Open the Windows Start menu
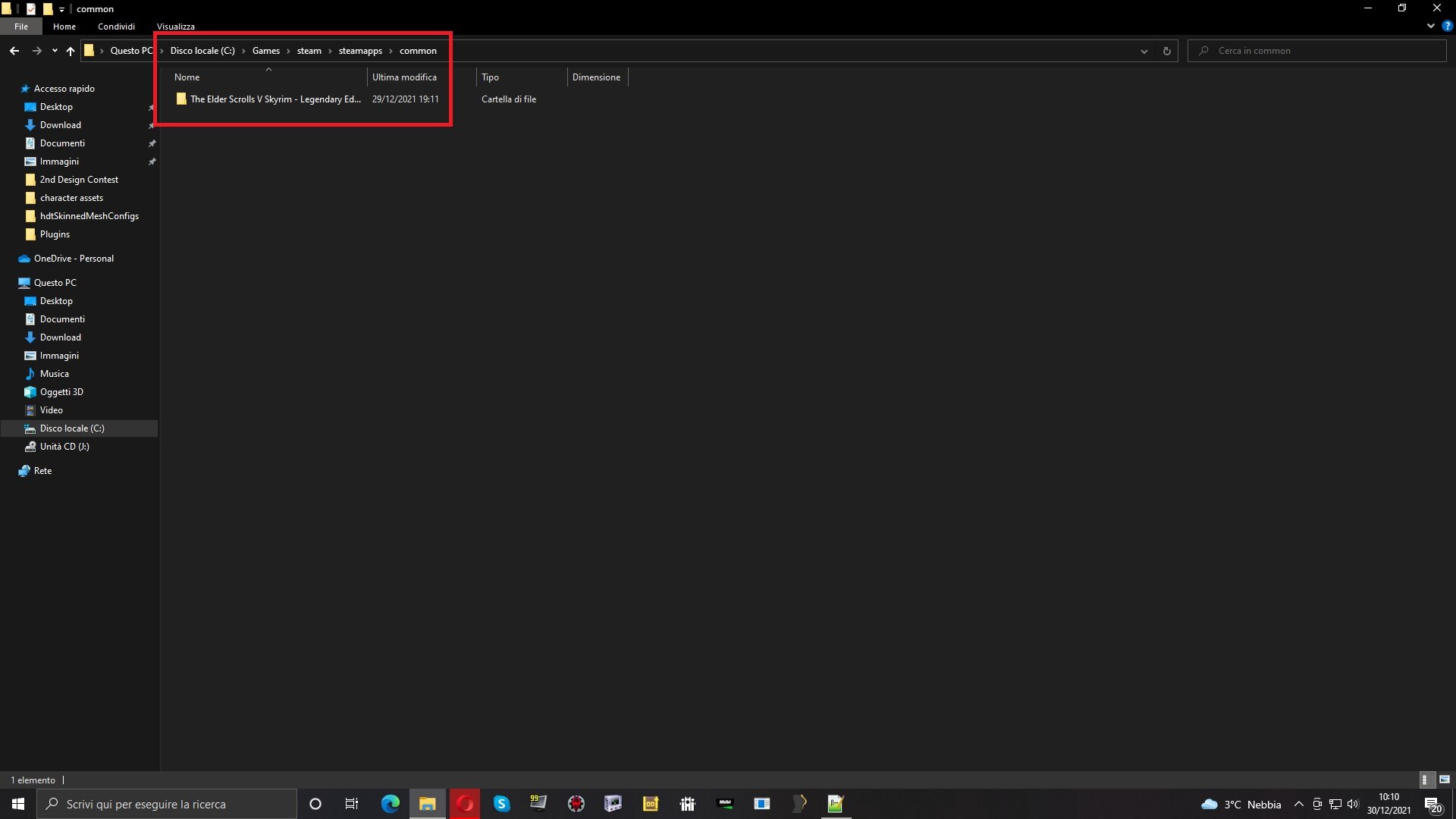The height and width of the screenshot is (819, 1456). (18, 804)
